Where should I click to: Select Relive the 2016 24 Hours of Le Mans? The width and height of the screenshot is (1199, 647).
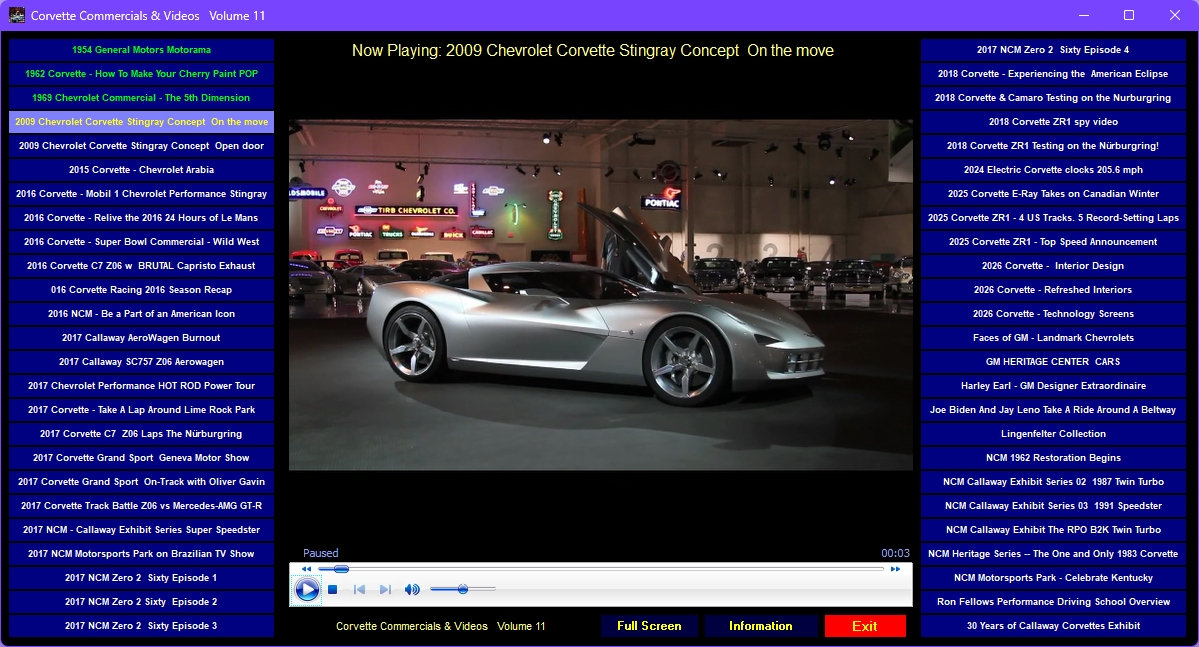[141, 217]
